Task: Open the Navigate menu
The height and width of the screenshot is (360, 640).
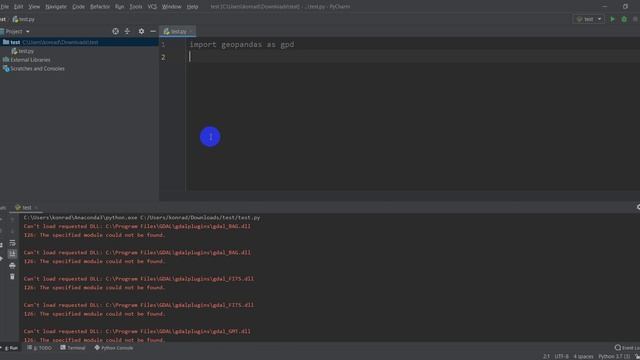Action: point(56,7)
